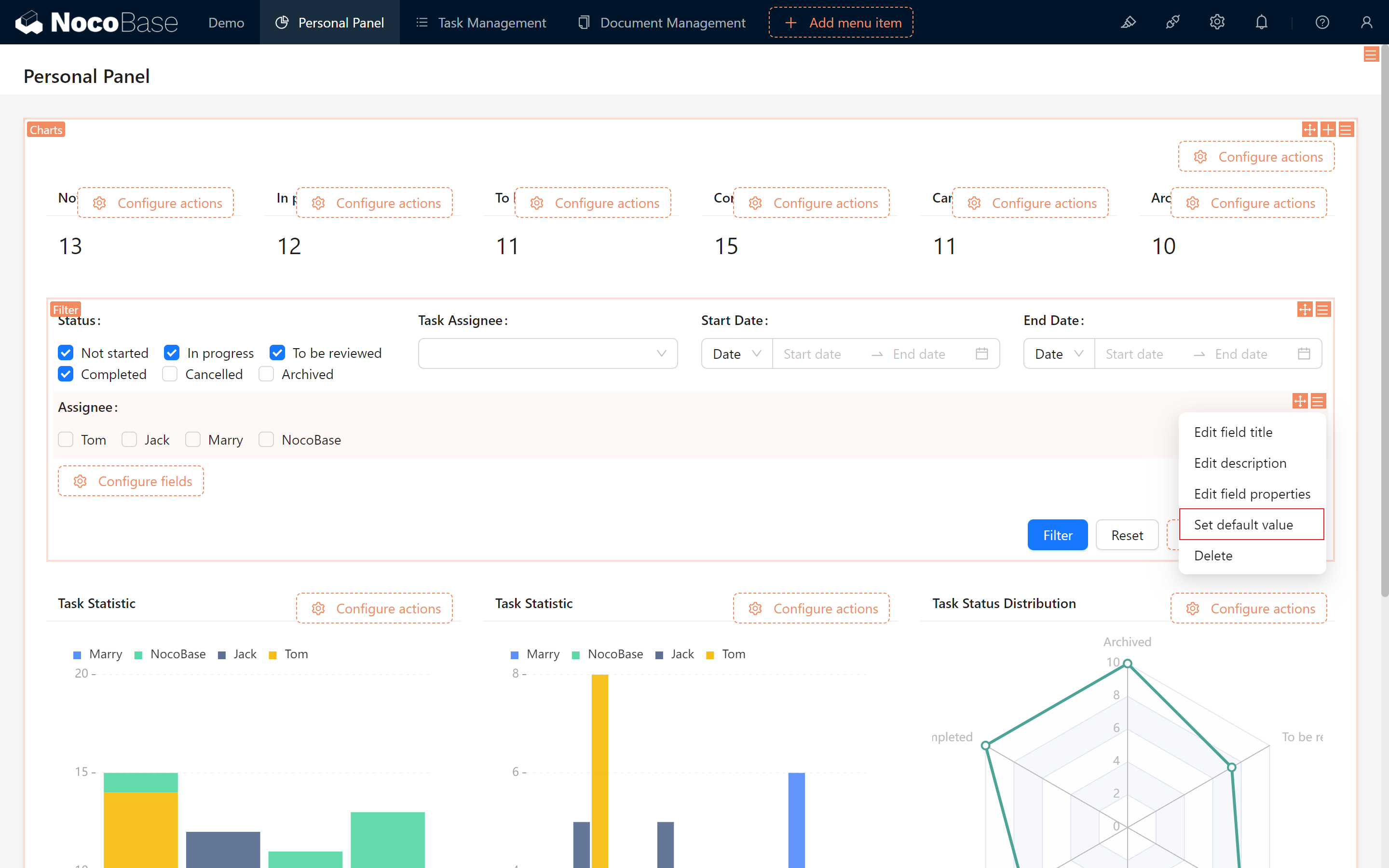Screen dimensions: 1389x868
Task: Check the Marry assignee checkbox
Action: pos(193,439)
